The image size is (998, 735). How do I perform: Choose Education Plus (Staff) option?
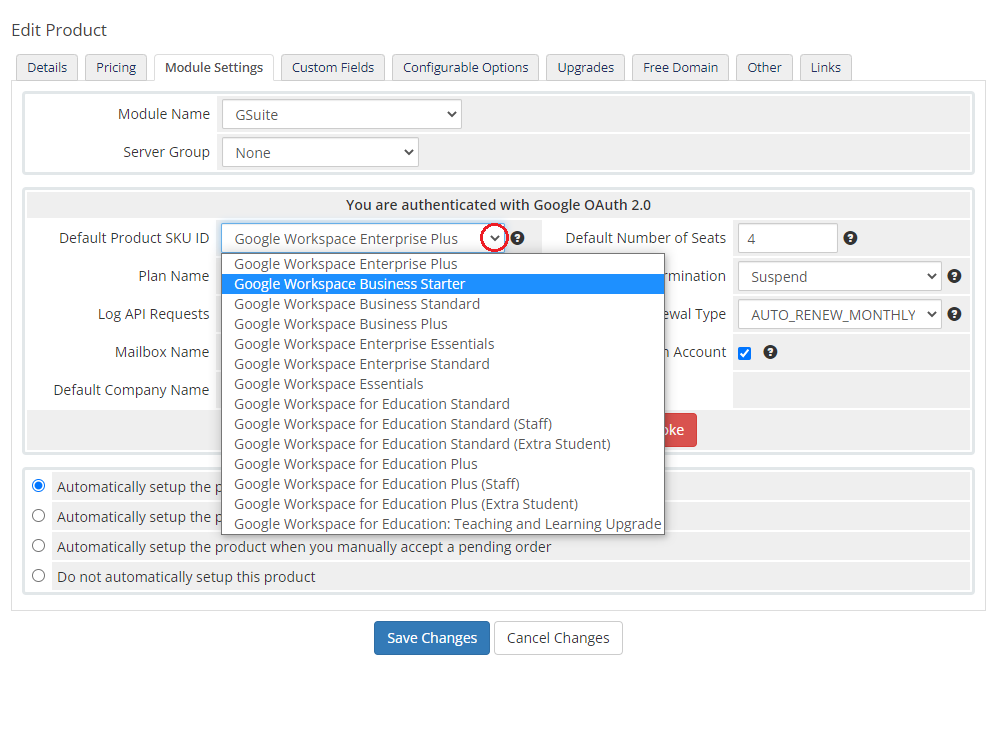point(442,484)
